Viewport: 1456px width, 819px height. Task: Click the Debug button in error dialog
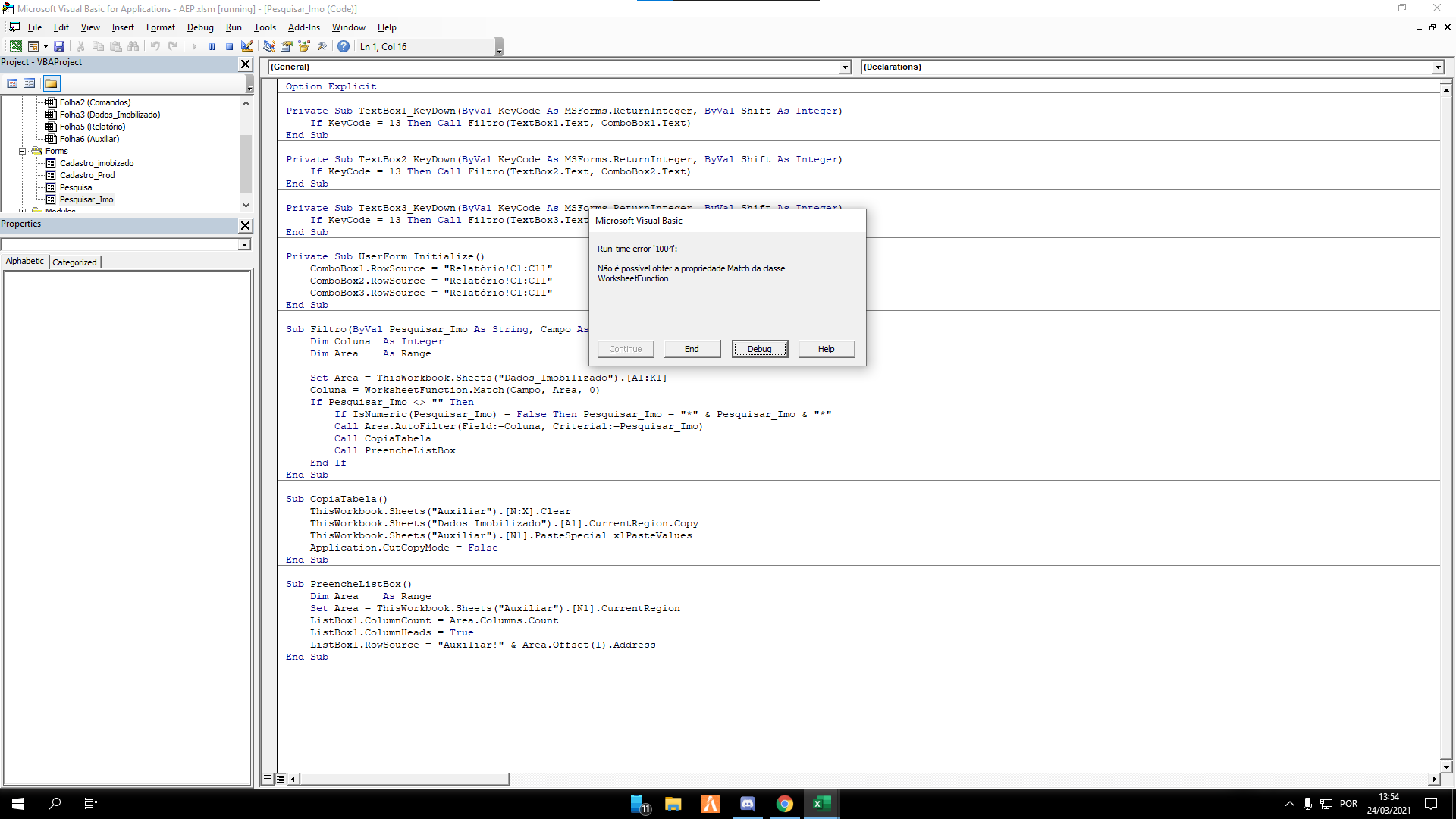point(759,349)
